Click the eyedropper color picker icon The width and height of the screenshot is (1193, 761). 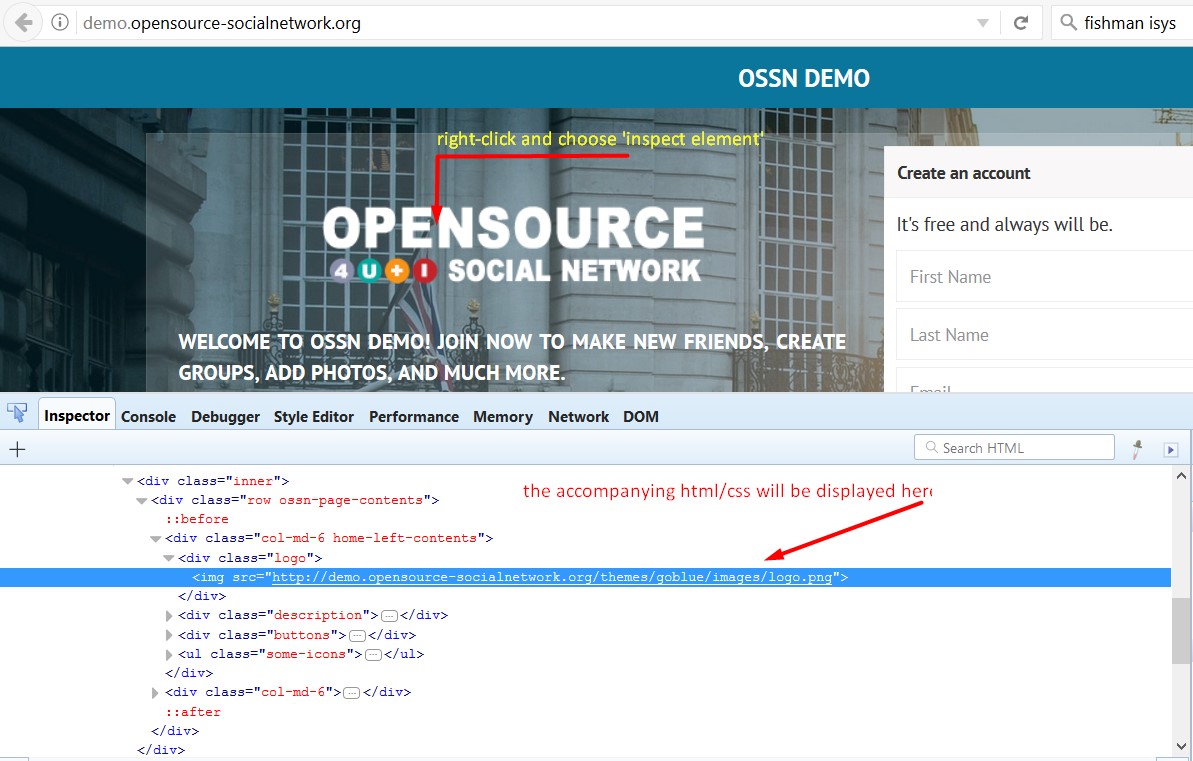[1137, 449]
